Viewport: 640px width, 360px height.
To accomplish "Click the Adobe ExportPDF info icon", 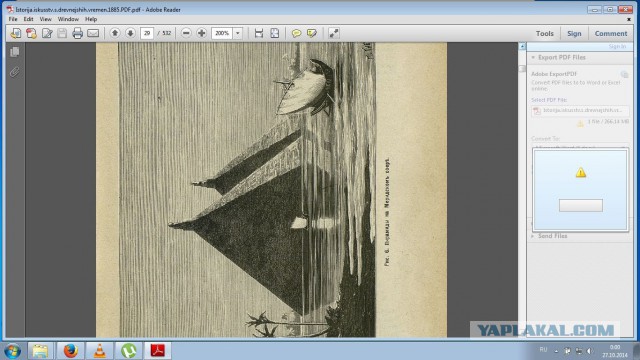I will tap(624, 74).
